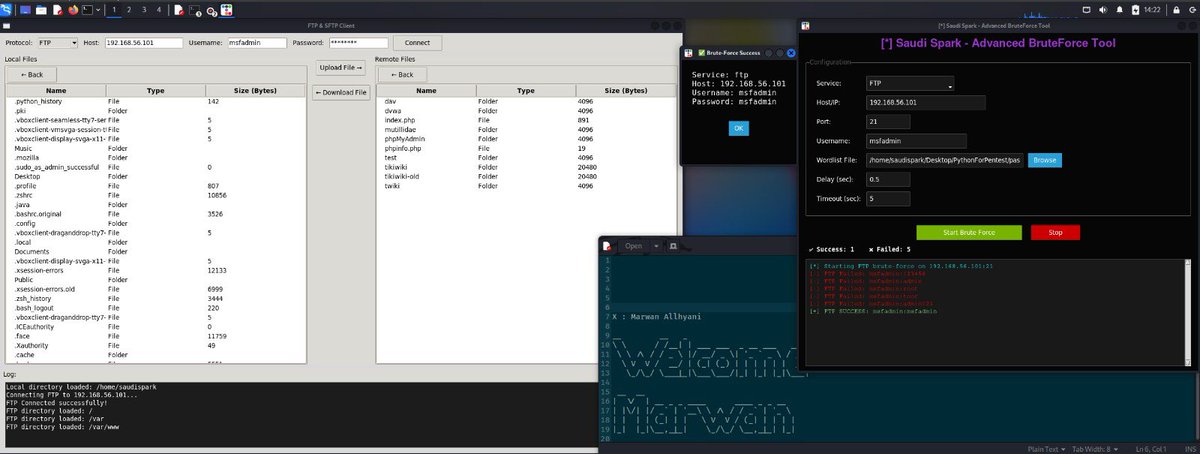
Task: Select Documents folder in local files
Action: (155, 252)
